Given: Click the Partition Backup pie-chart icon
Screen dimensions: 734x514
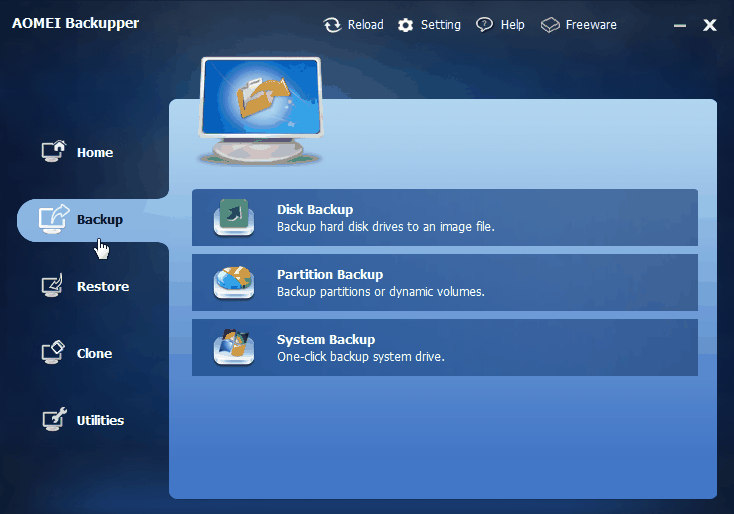Looking at the screenshot, I should click(x=234, y=282).
